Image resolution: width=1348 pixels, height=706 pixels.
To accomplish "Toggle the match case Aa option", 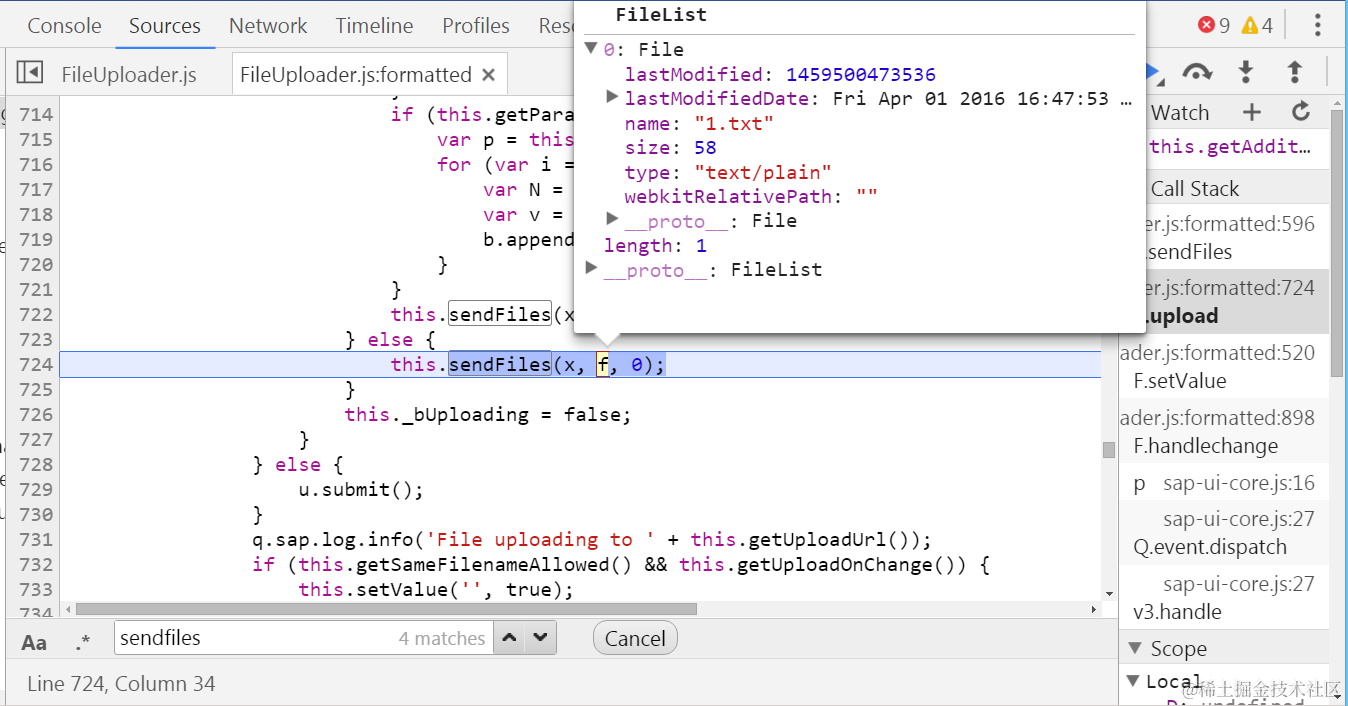I will (x=34, y=641).
